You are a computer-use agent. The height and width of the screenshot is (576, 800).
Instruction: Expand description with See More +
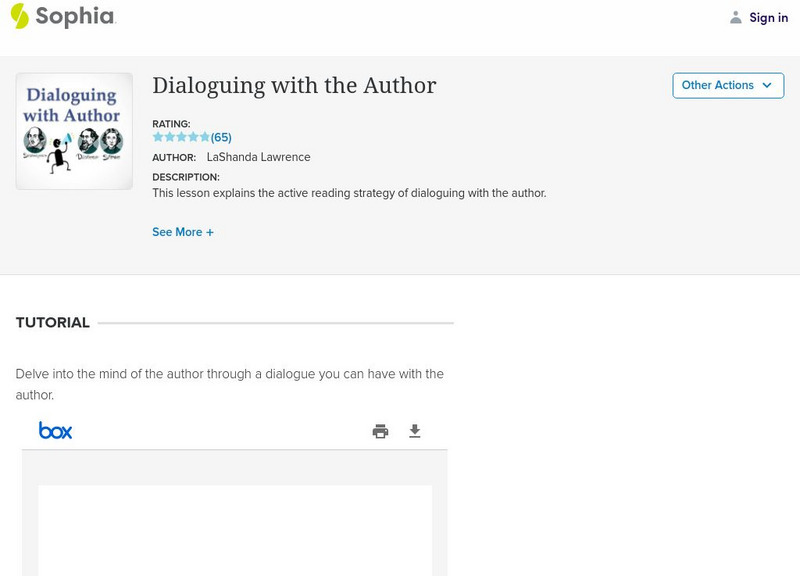coord(183,232)
